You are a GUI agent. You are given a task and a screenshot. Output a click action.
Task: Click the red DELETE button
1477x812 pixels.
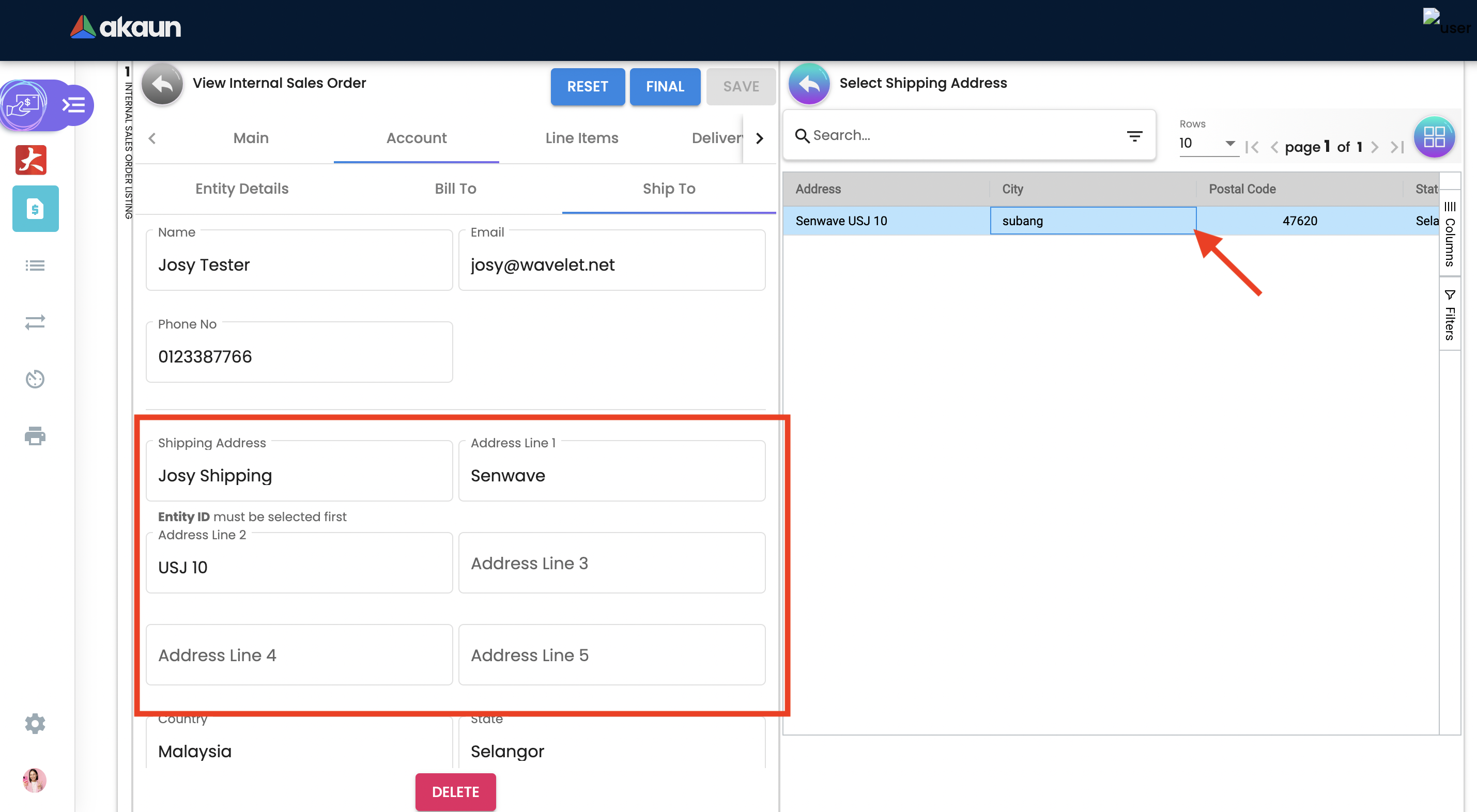pyautogui.click(x=455, y=791)
